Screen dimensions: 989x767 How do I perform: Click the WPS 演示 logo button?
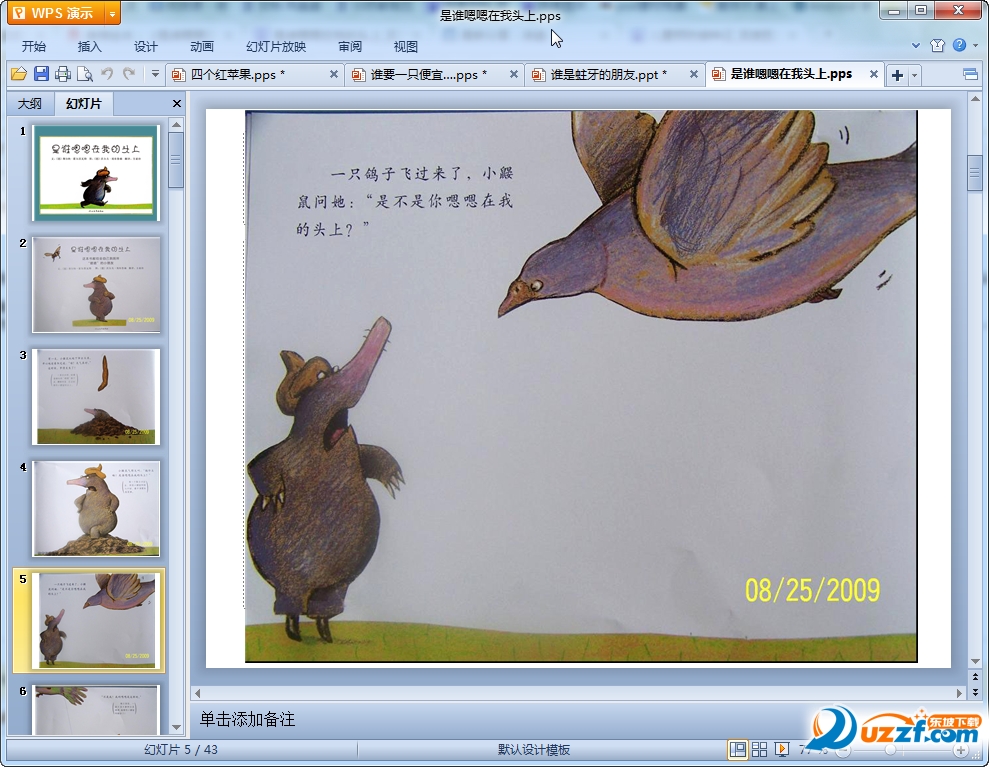click(x=57, y=13)
